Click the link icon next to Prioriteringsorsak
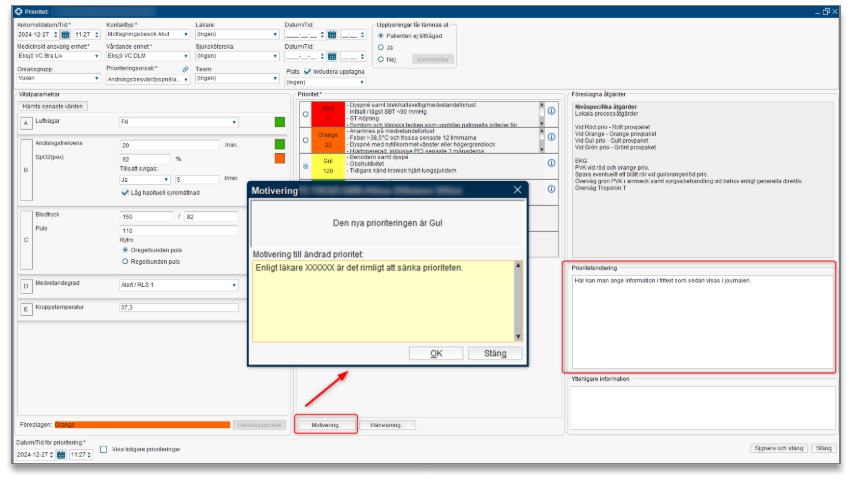Image resolution: width=854 pixels, height=482 pixels. (184, 68)
